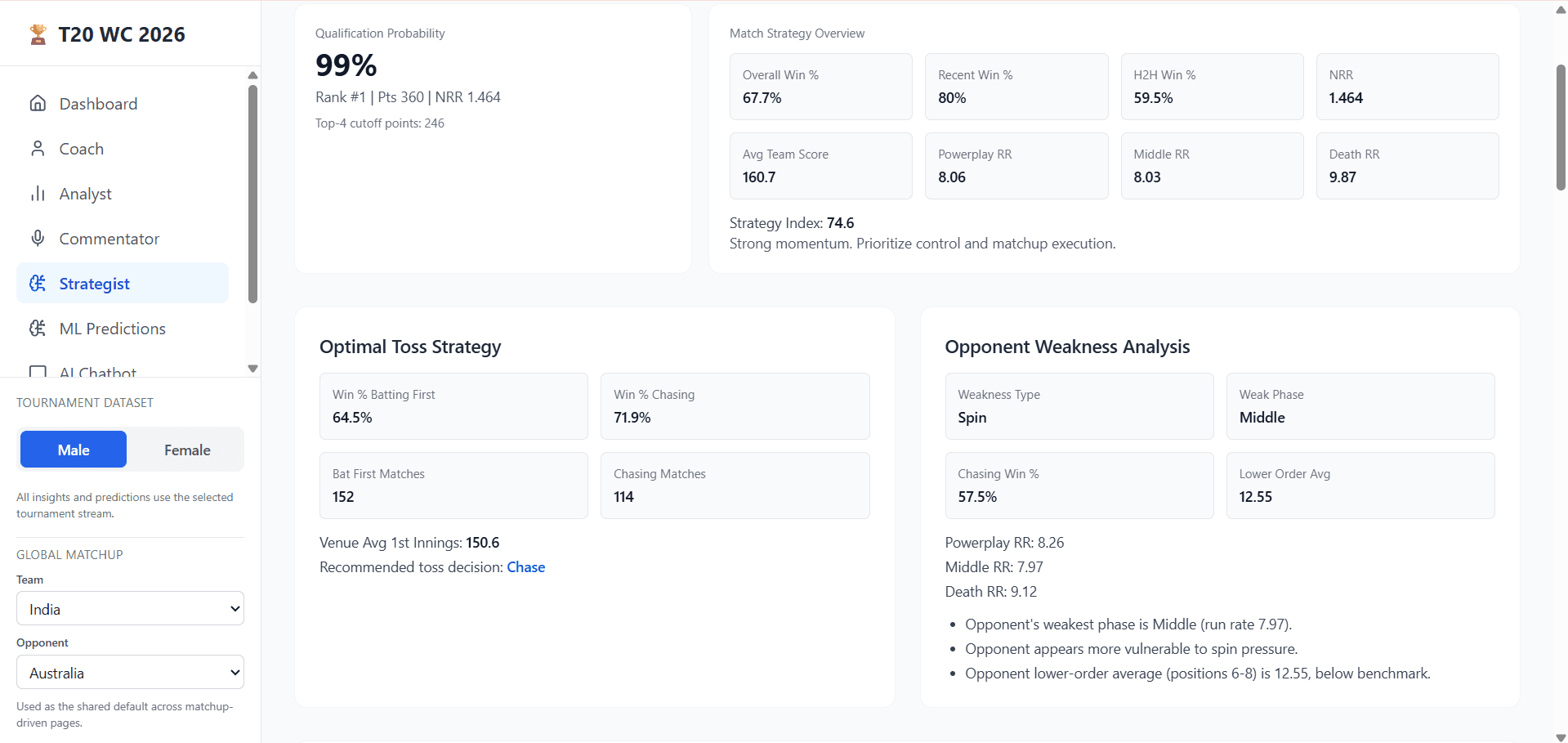The image size is (1568, 743).
Task: Click the main page vertical scrollbar
Action: 1561,127
